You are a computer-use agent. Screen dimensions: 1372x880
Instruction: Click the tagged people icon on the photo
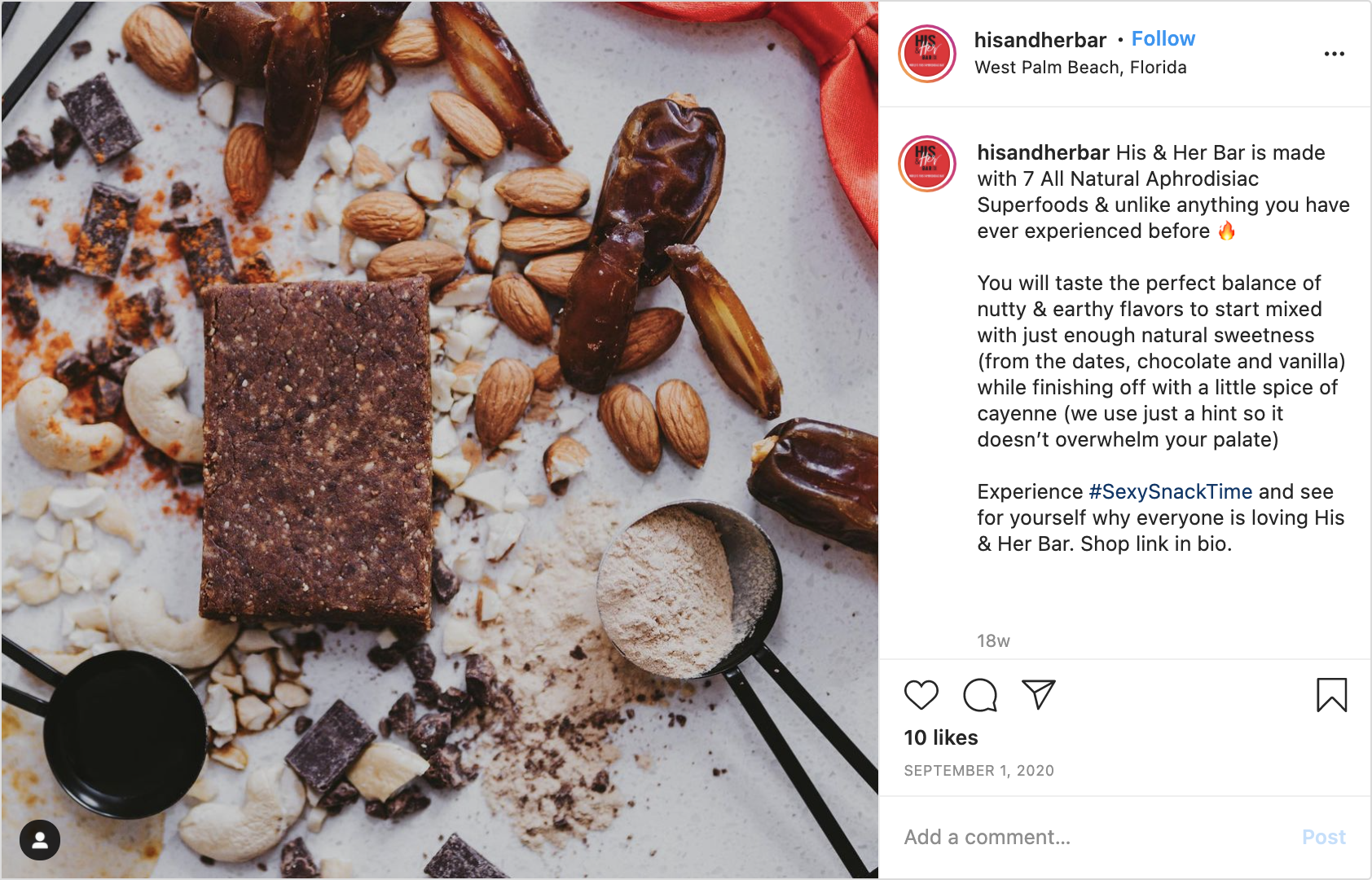click(40, 840)
